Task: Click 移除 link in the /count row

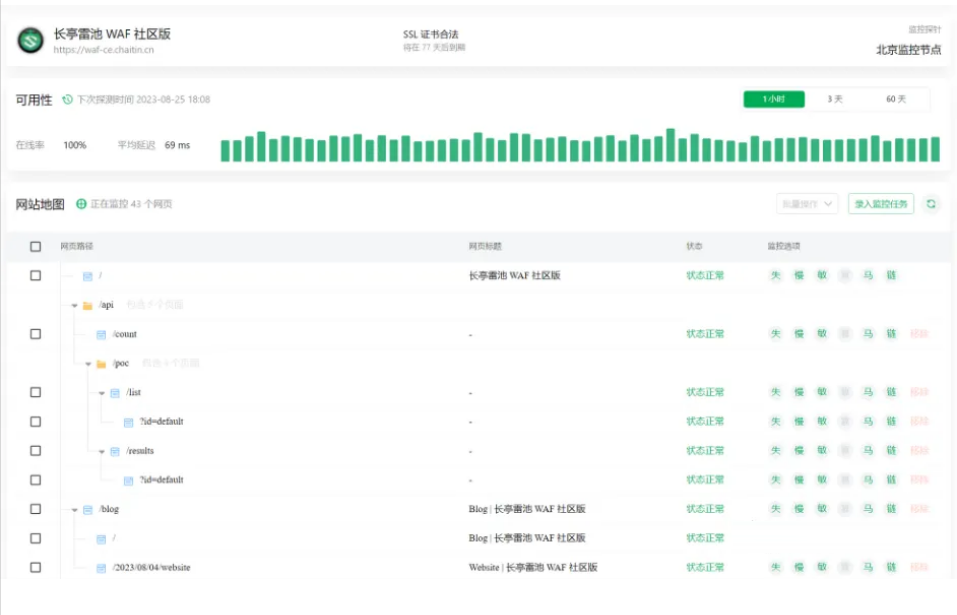Action: 918,334
